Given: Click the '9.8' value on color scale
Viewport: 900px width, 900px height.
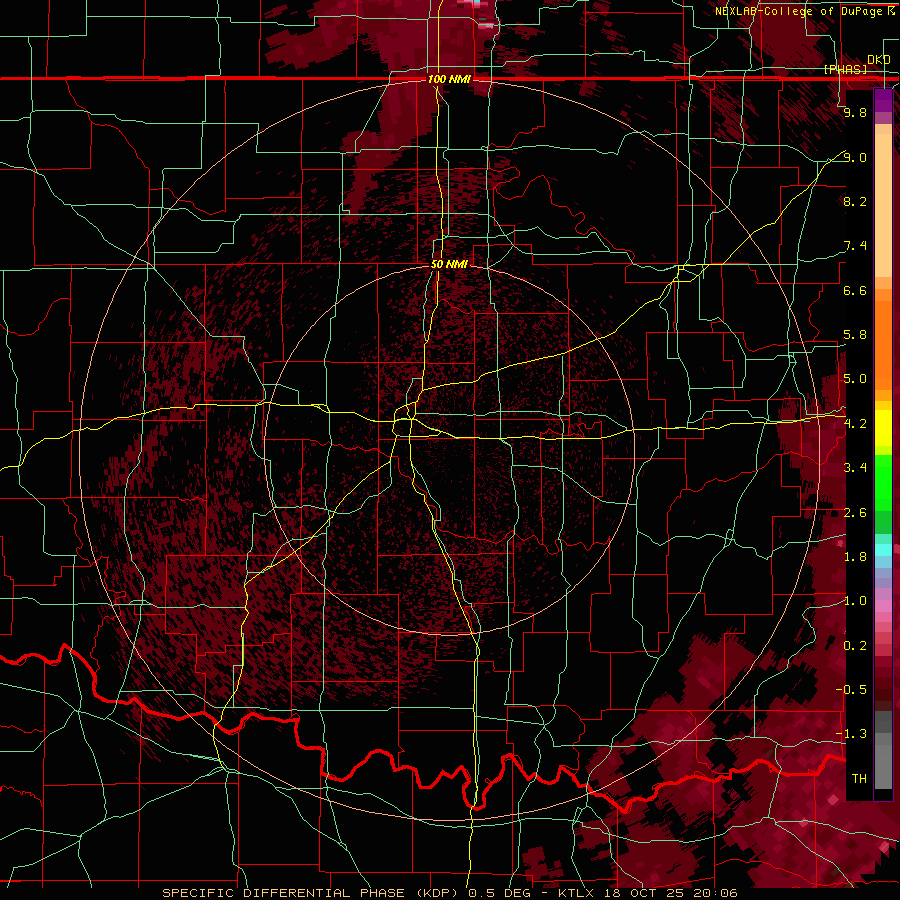Looking at the screenshot, I should (855, 112).
